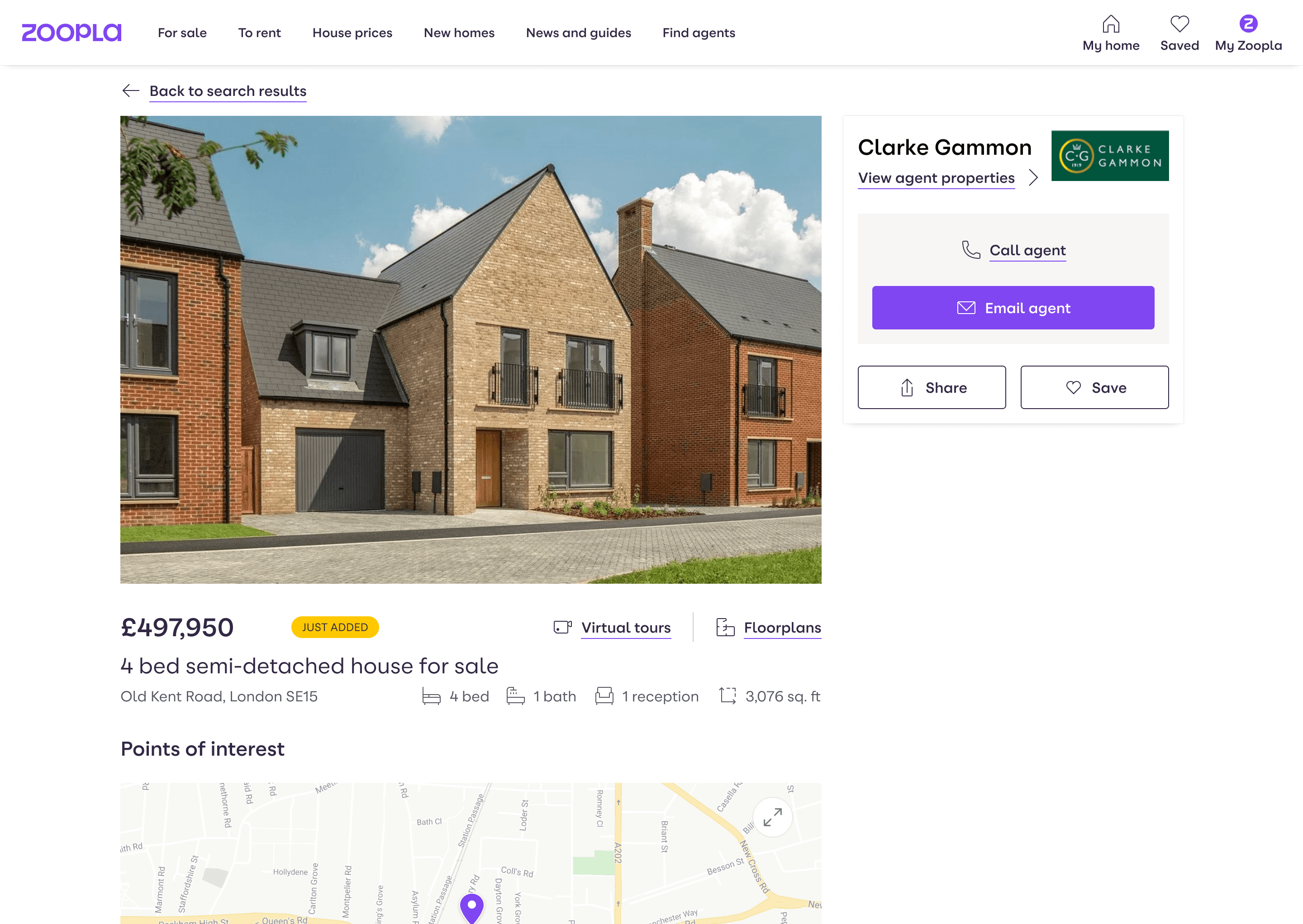Viewport: 1303px width, 924px height.
Task: Expand map with fullscreen arrows icon
Action: click(772, 817)
